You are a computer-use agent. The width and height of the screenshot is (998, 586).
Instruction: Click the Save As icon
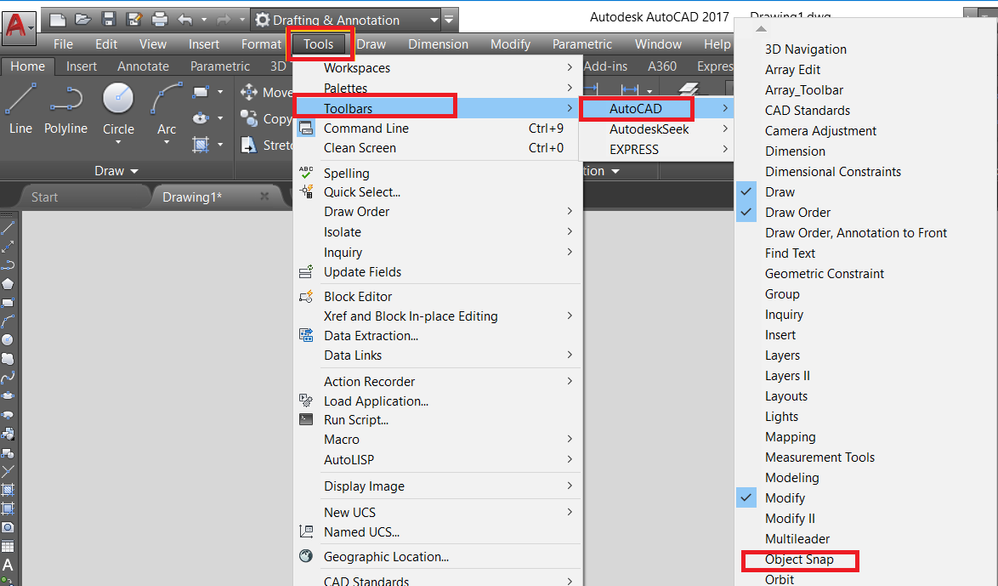[134, 20]
